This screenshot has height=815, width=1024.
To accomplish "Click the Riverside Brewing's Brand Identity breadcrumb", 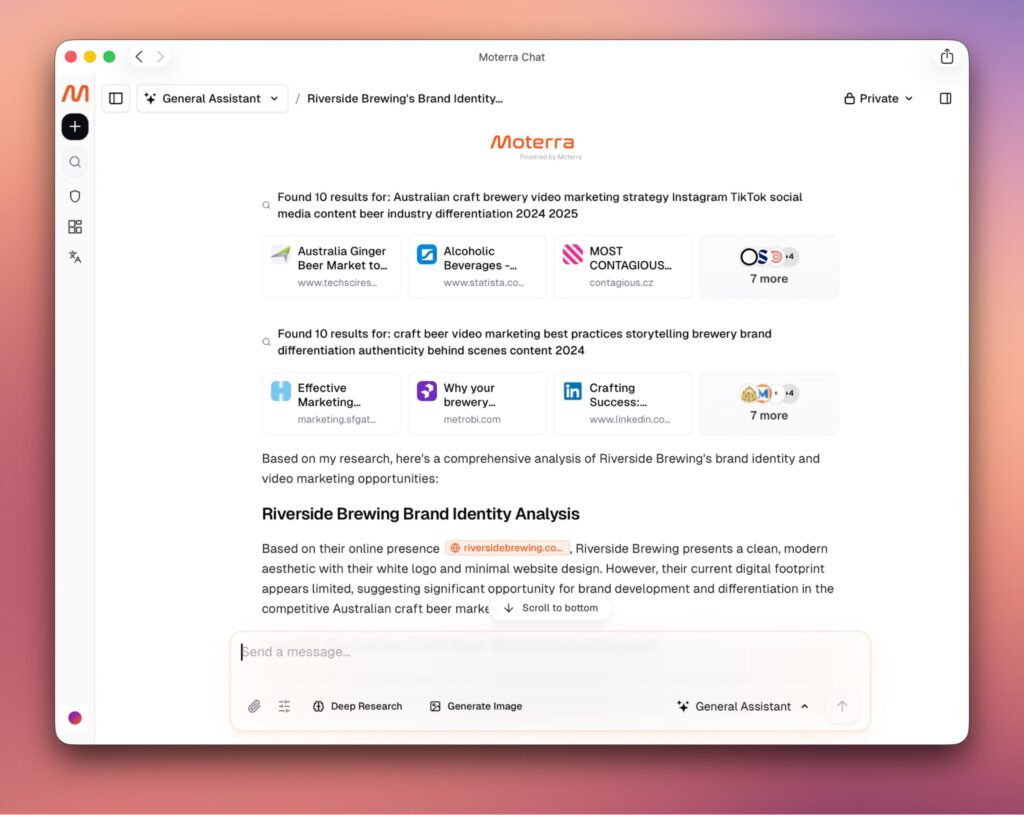I will pyautogui.click(x=405, y=99).
